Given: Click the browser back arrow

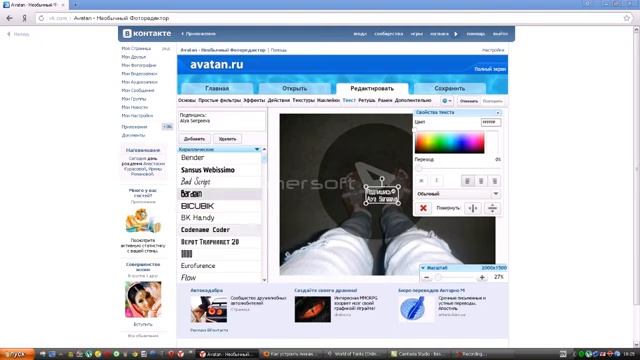Looking at the screenshot, I should point(9,18).
